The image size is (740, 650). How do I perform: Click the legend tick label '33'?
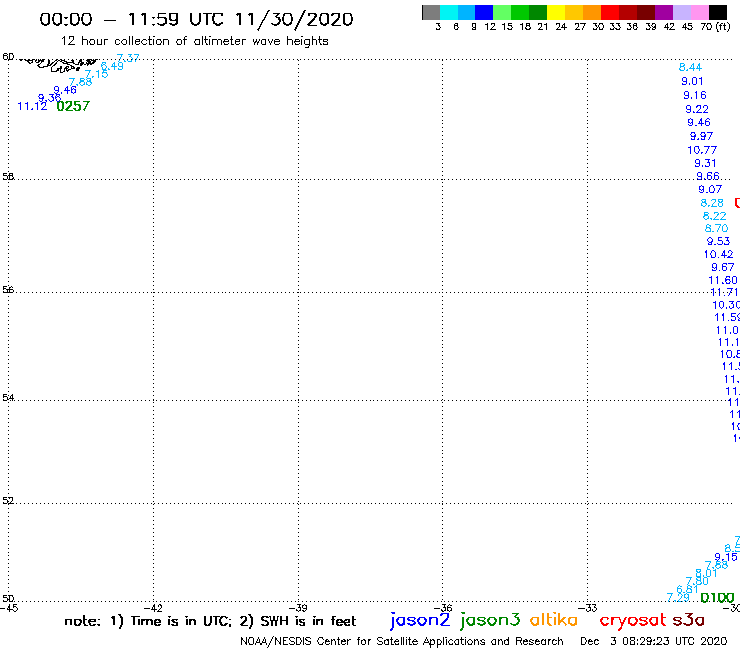point(614,26)
